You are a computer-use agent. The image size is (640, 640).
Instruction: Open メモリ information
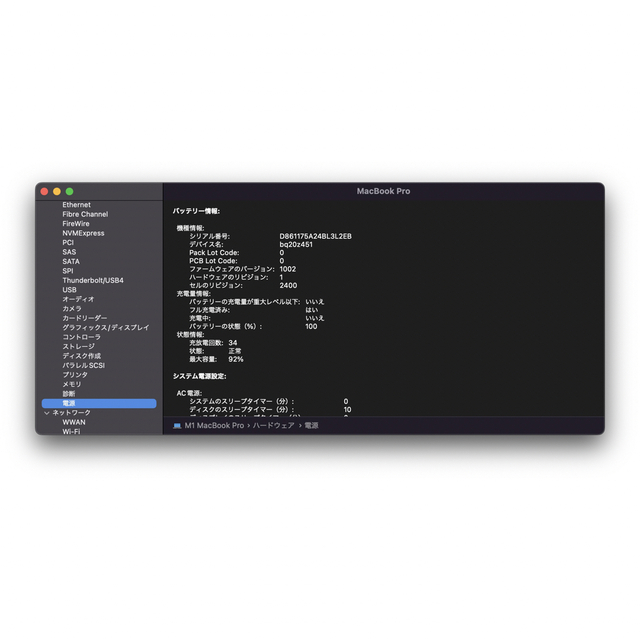click(72, 384)
